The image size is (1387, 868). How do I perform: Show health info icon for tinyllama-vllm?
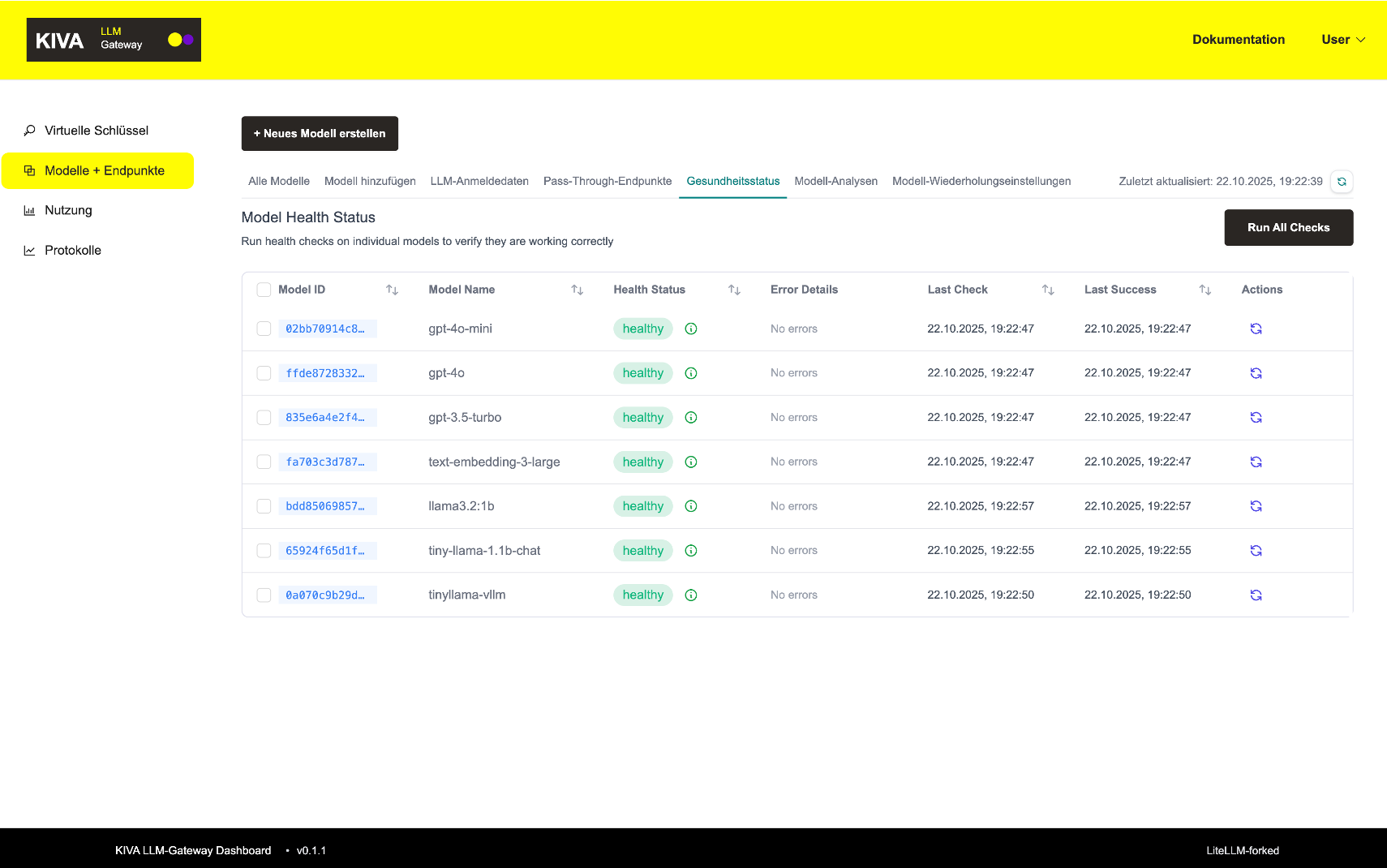pos(691,595)
